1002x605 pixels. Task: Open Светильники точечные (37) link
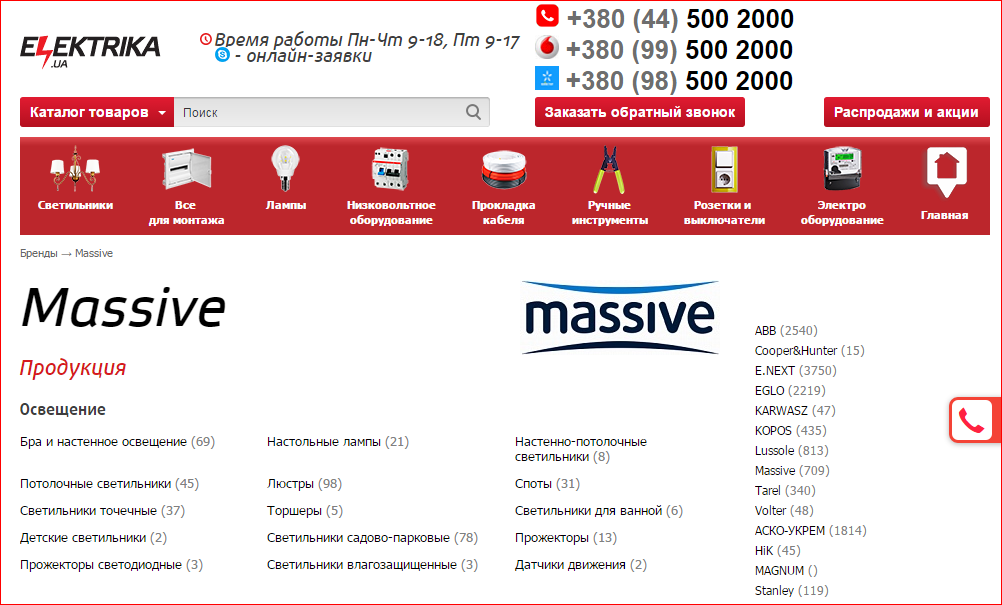[x=102, y=511]
